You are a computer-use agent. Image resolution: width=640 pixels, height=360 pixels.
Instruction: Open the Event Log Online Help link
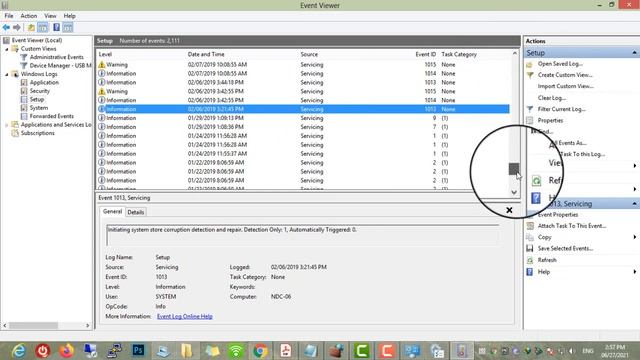pos(184,316)
